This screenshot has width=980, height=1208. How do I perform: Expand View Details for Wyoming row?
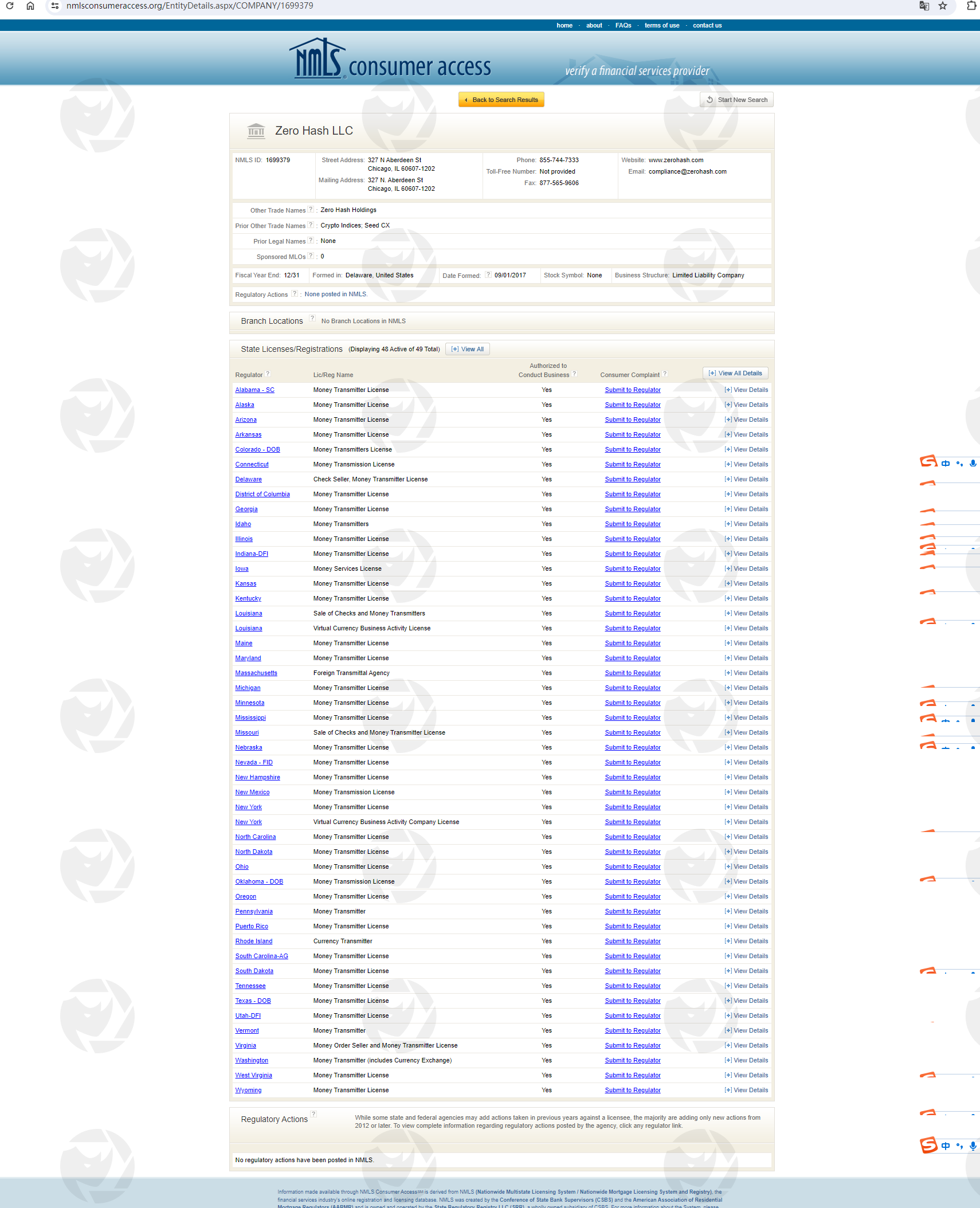coord(746,1091)
